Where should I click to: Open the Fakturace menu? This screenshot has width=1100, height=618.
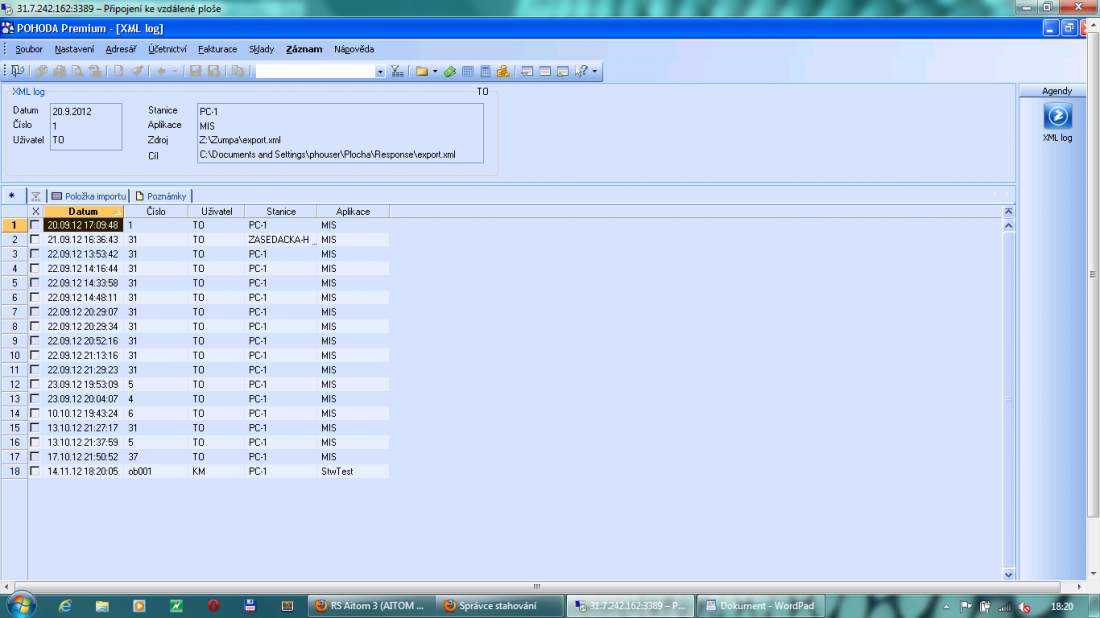point(217,48)
